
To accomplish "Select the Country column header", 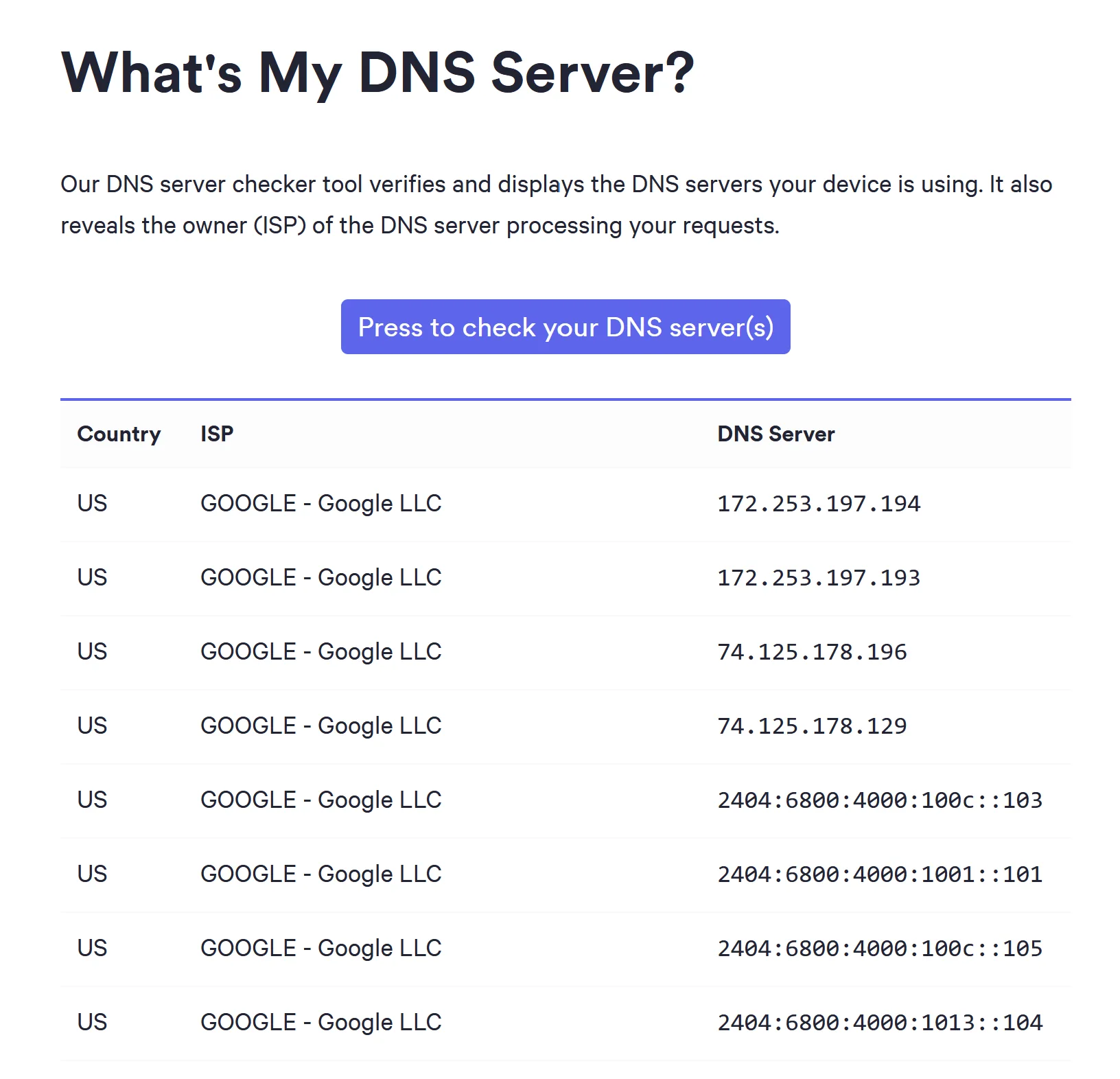I will [119, 434].
